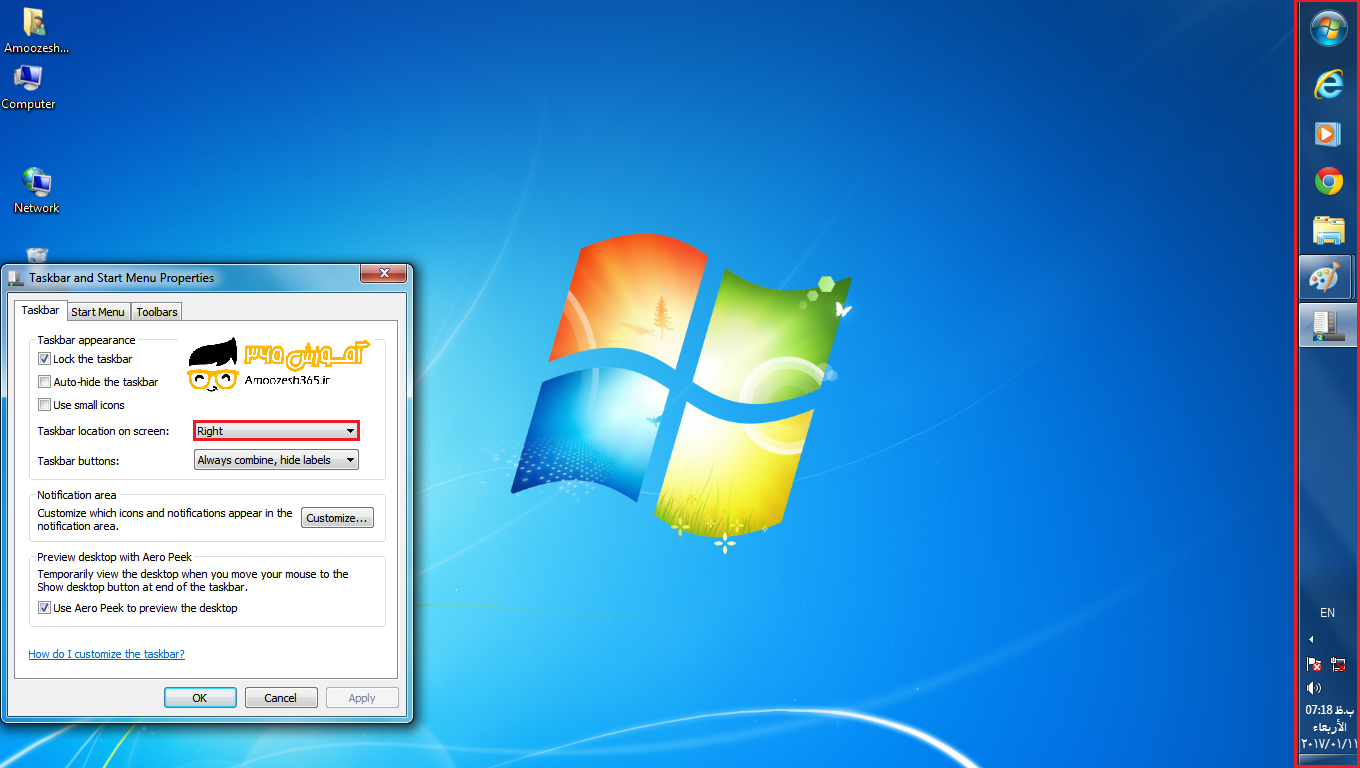Viewport: 1360px width, 768px height.
Task: Enable Auto-hide the taskbar
Action: [x=44, y=382]
